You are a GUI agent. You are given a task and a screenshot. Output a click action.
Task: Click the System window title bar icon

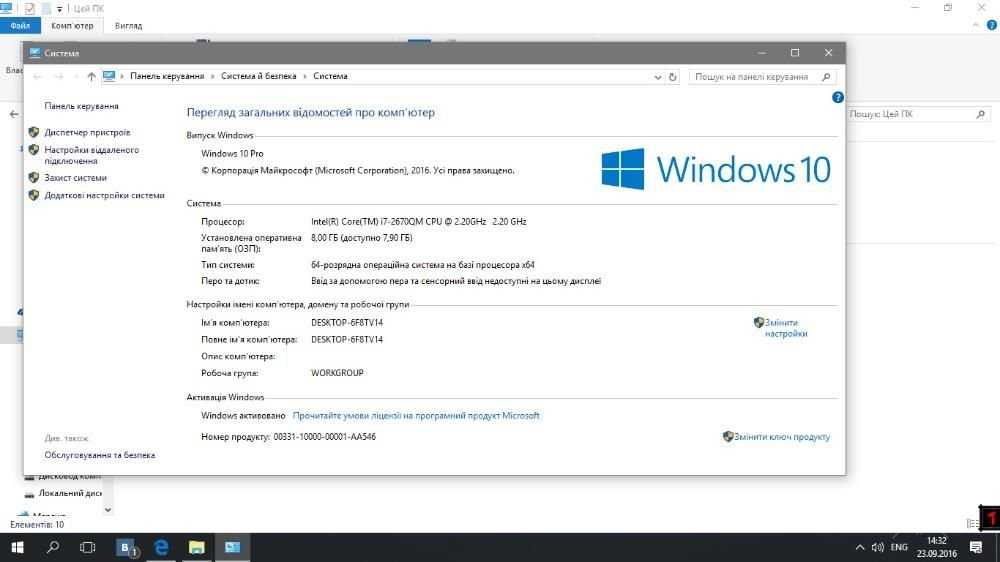(34, 53)
